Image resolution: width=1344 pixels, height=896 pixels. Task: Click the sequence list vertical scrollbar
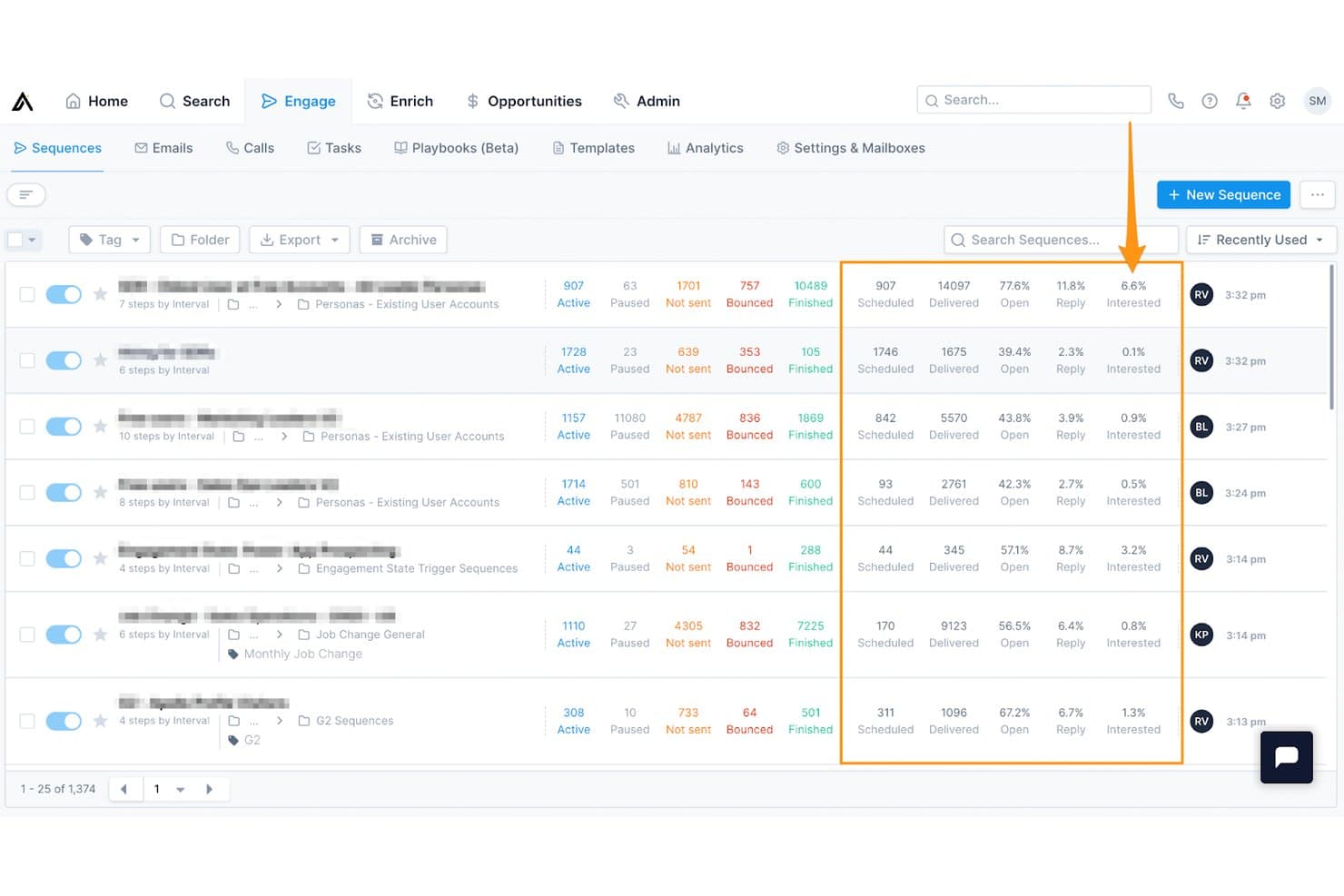tap(1331, 336)
